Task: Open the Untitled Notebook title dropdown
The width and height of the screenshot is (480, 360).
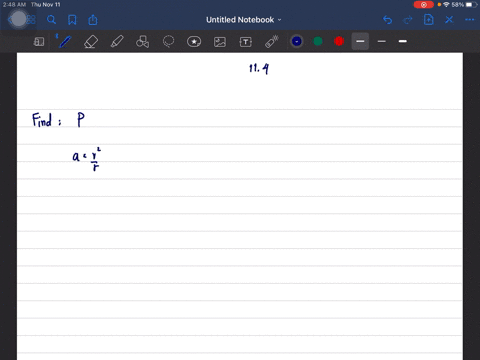Action: pyautogui.click(x=244, y=20)
